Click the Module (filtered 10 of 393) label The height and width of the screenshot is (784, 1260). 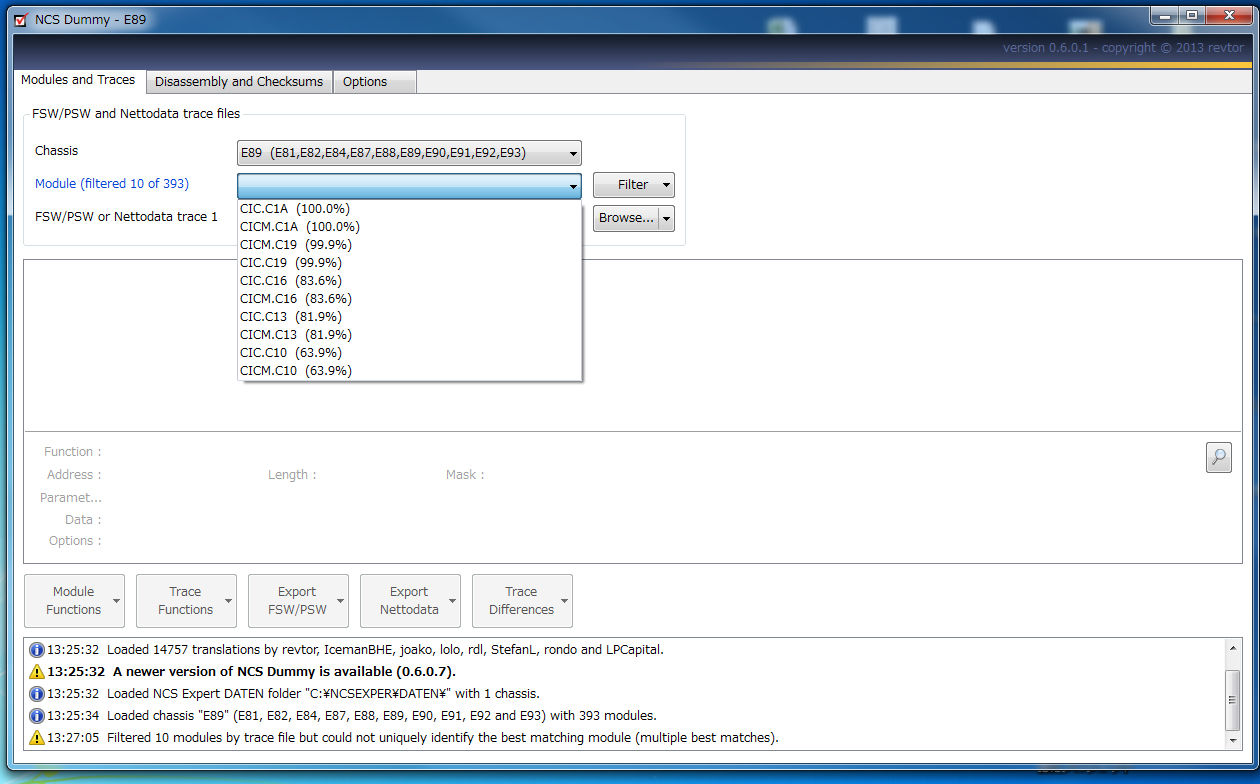point(112,184)
